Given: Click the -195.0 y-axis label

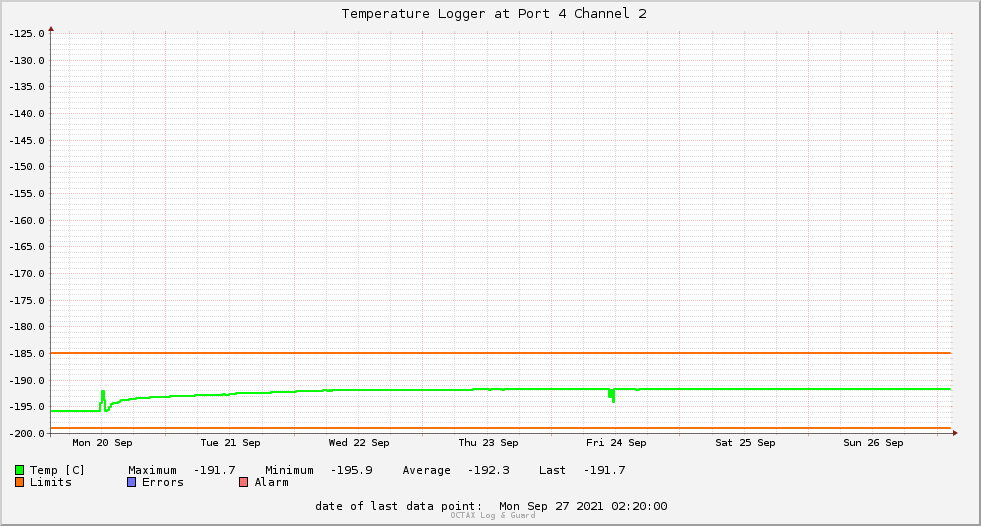Looking at the screenshot, I should pyautogui.click(x=27, y=407).
